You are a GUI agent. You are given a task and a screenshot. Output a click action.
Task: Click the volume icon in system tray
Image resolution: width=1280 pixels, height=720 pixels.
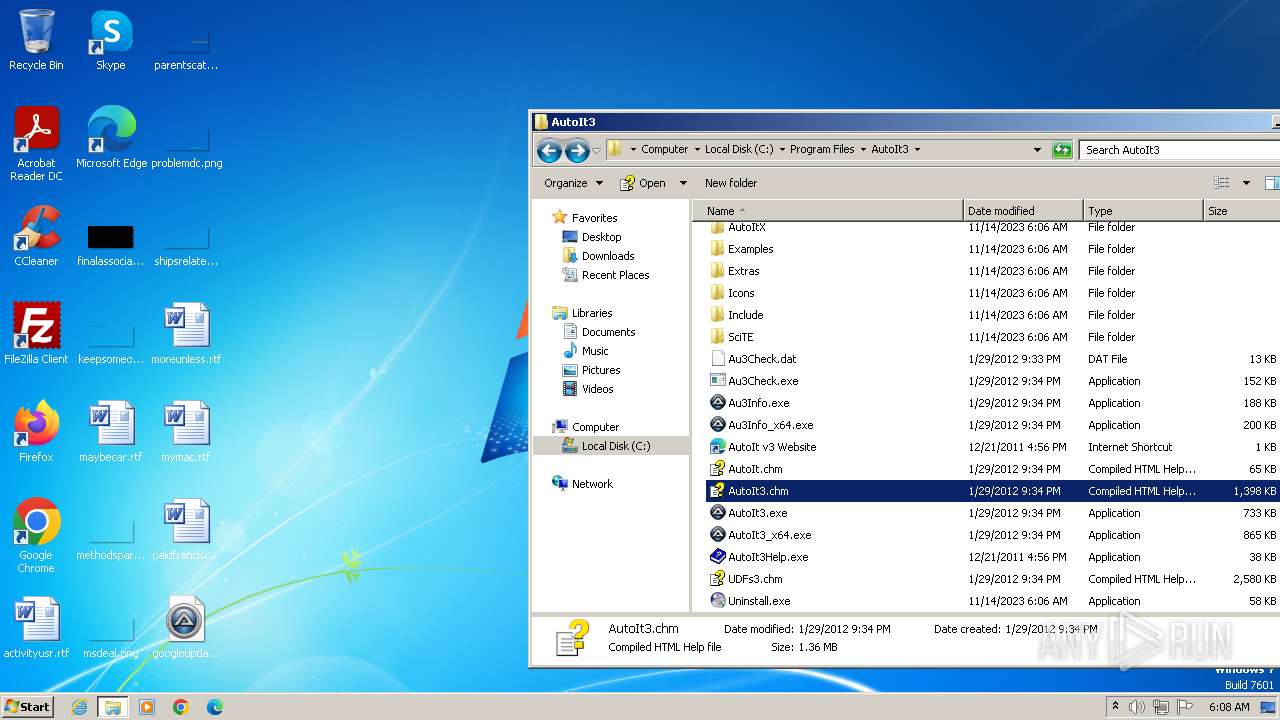pyautogui.click(x=1137, y=707)
